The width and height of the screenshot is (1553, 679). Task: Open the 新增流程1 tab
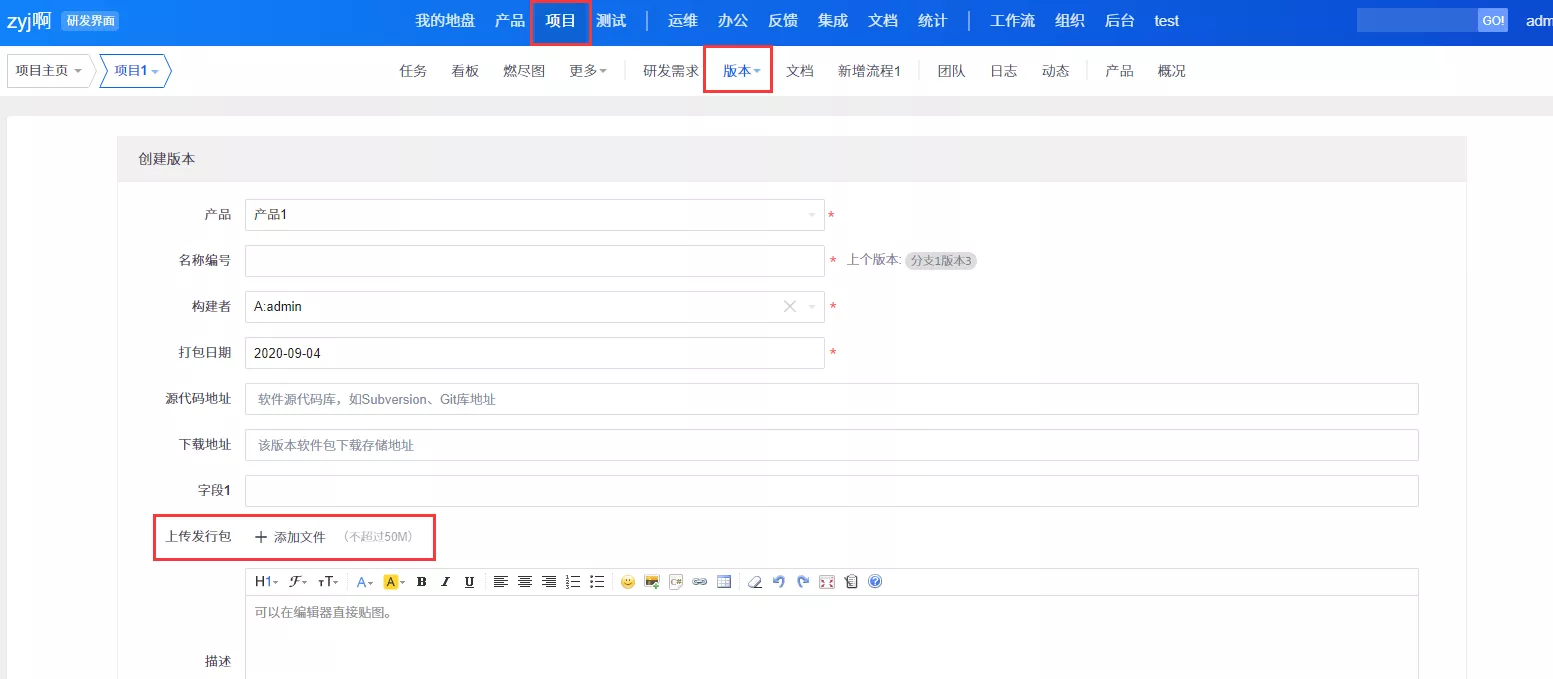[x=870, y=71]
